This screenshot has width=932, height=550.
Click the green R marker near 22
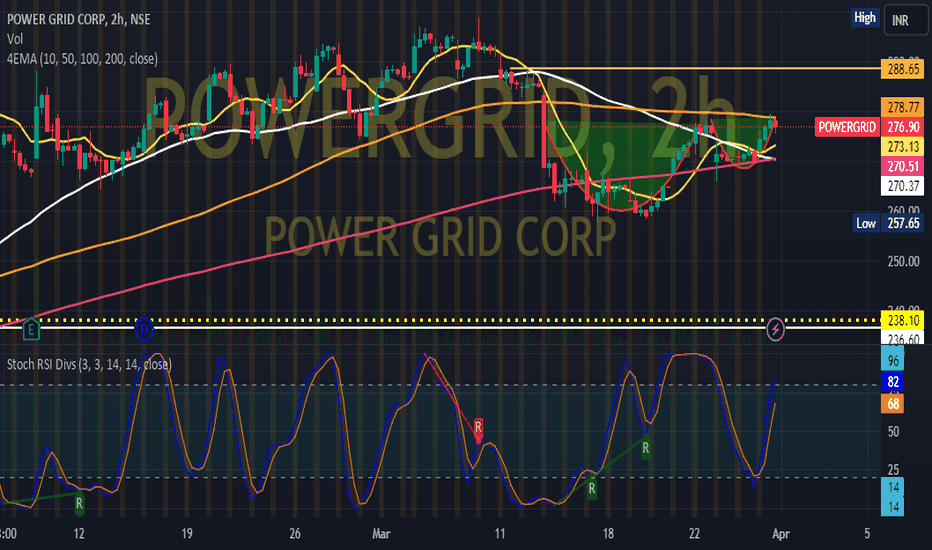point(646,448)
